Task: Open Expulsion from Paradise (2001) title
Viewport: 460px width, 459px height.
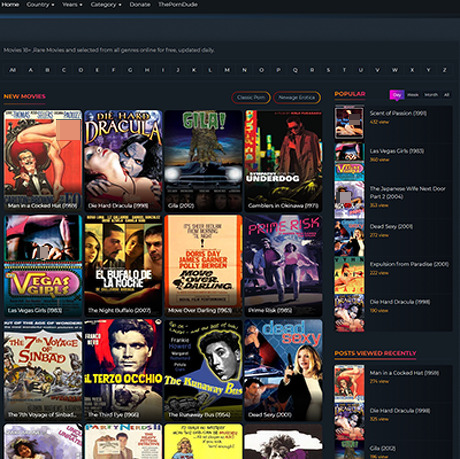Action: (x=409, y=264)
